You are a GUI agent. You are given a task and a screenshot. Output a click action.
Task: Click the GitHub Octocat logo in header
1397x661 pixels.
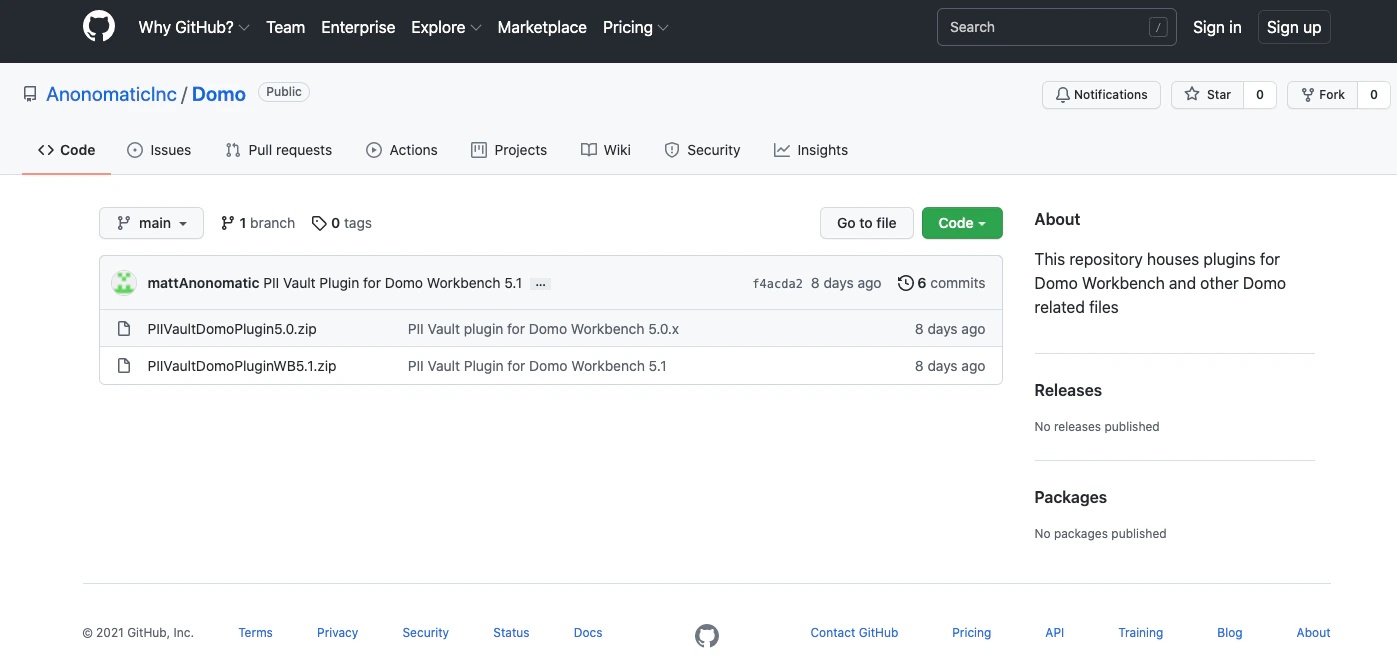tap(99, 27)
